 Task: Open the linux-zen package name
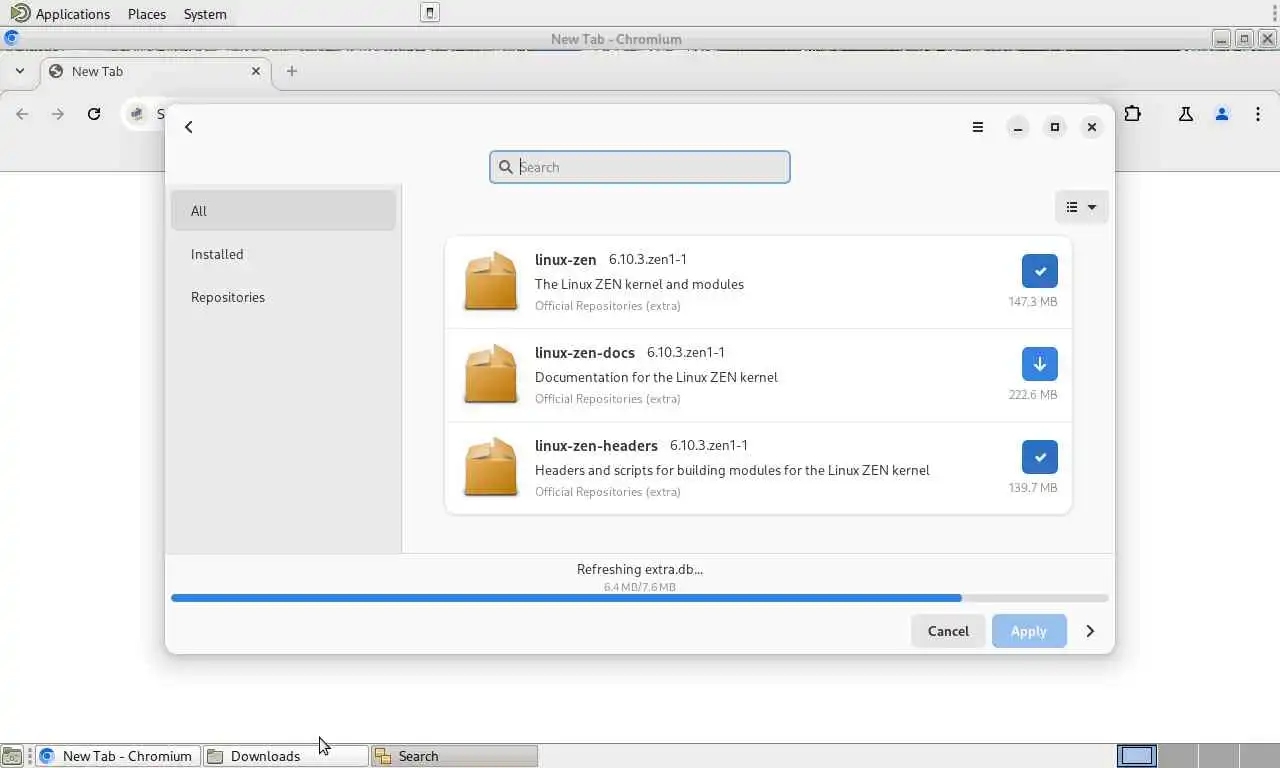click(x=565, y=260)
